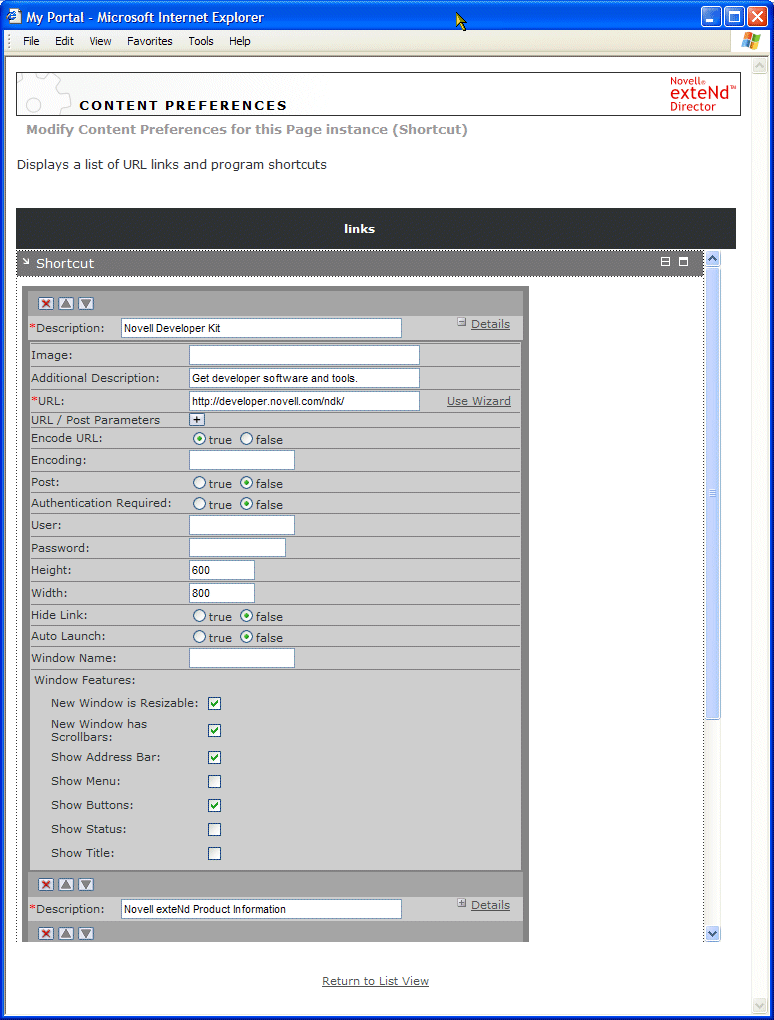Click the Description field with Novell Developer Kit

[261, 328]
